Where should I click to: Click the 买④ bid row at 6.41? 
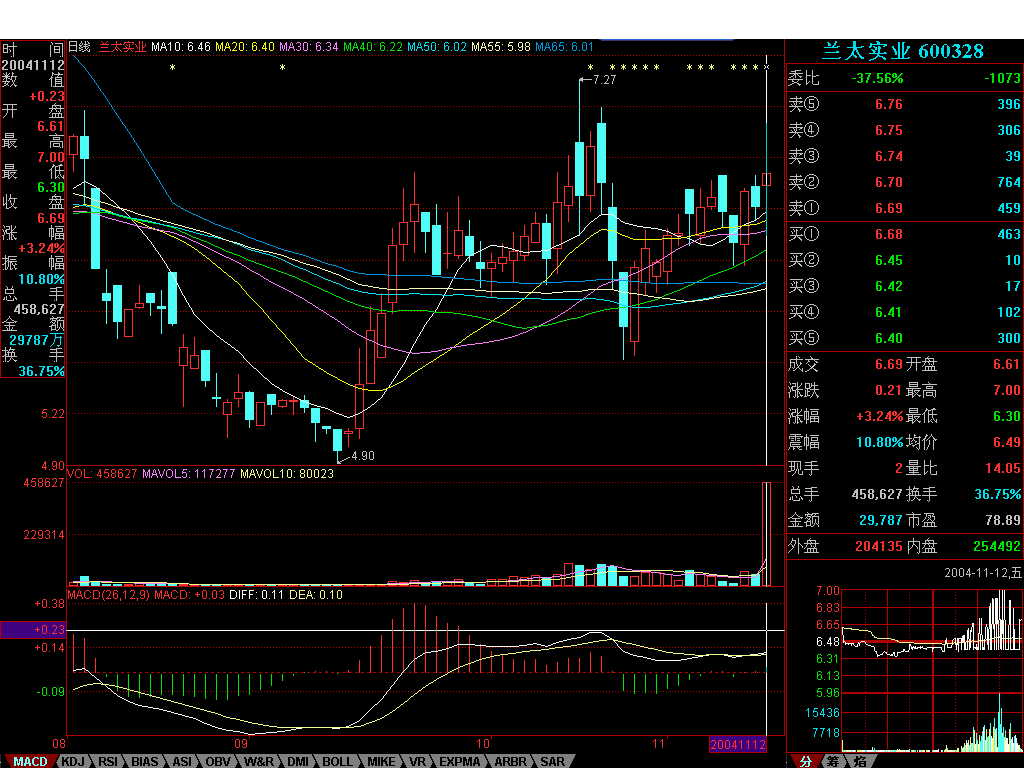[904, 312]
